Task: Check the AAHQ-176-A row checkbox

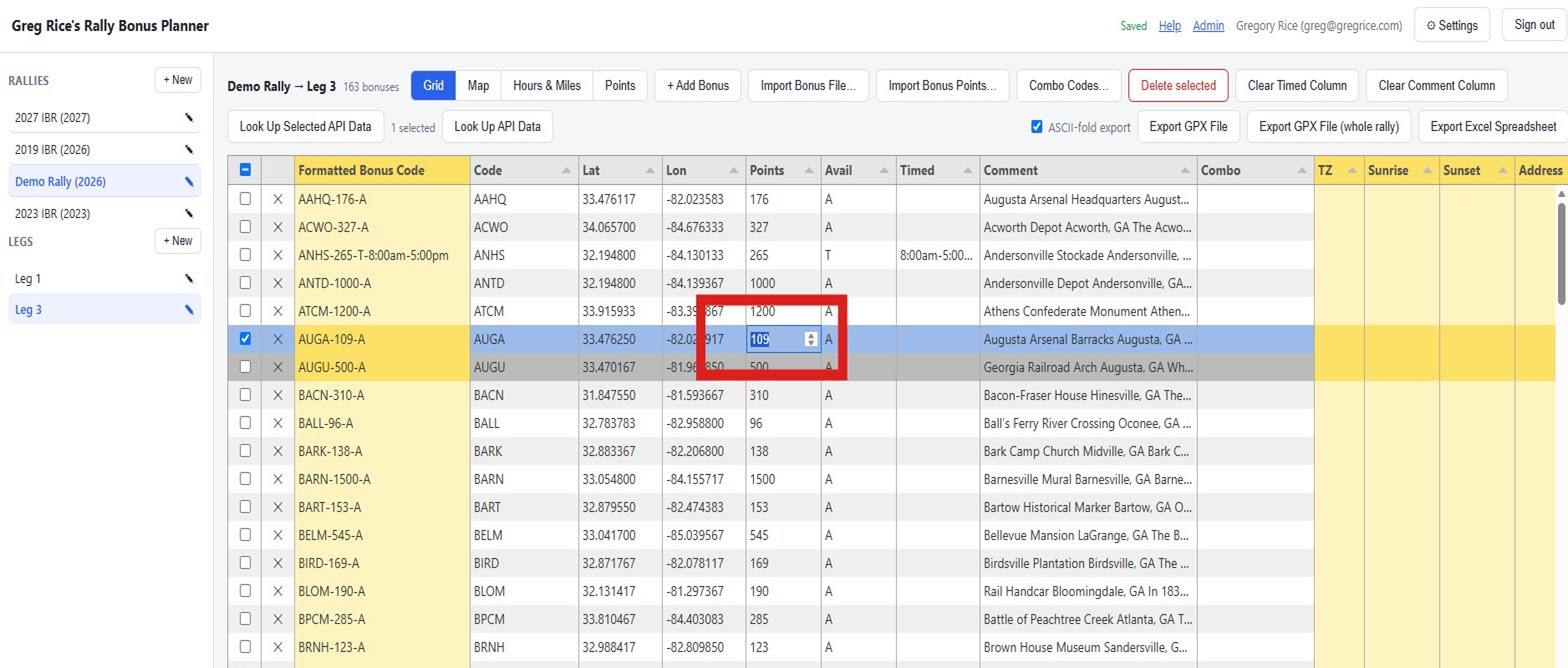Action: pyautogui.click(x=245, y=199)
